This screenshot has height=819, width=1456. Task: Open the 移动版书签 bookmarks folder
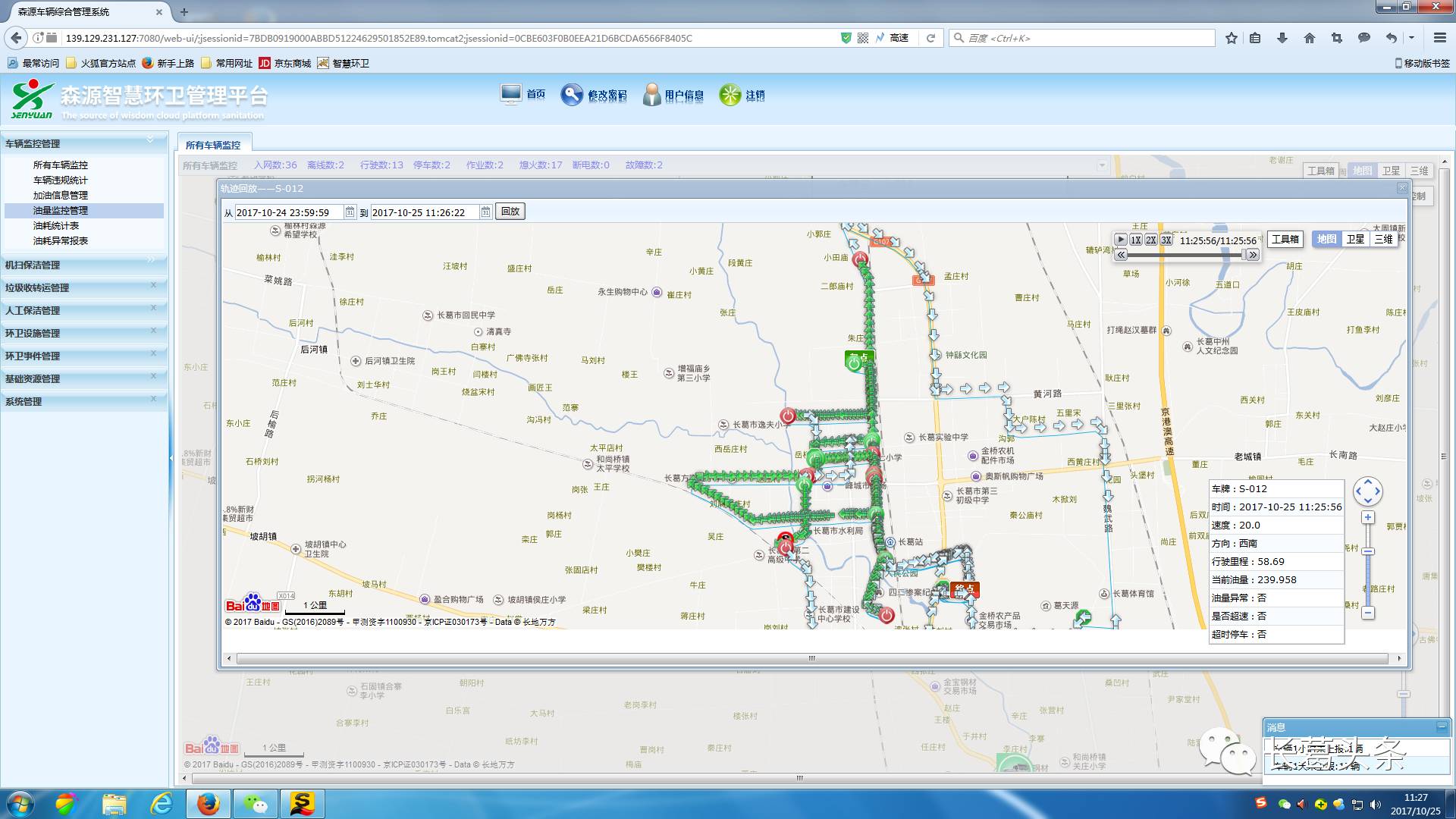click(1422, 63)
